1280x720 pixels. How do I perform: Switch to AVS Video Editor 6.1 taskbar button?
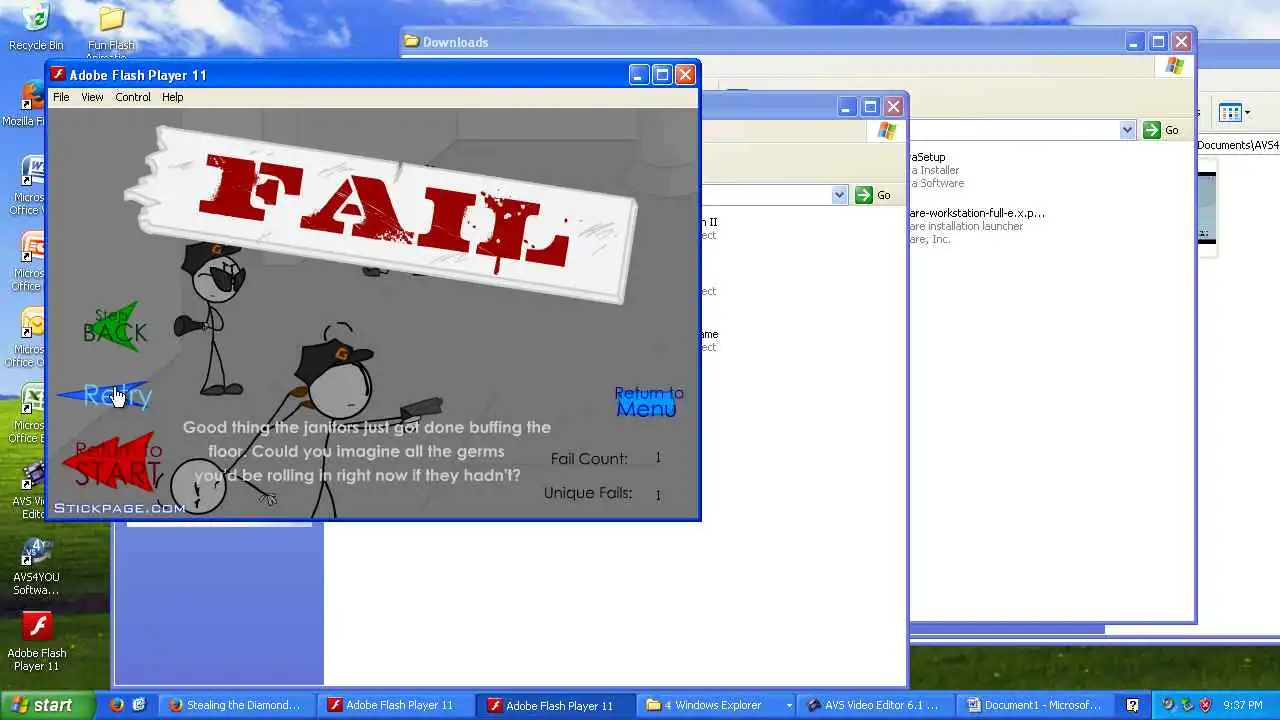pos(875,705)
